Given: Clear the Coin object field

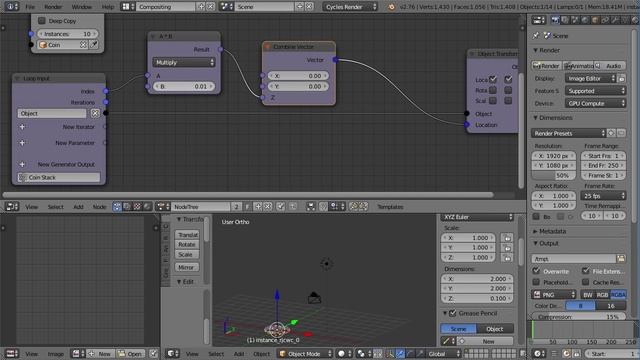Looking at the screenshot, I should (x=83, y=45).
